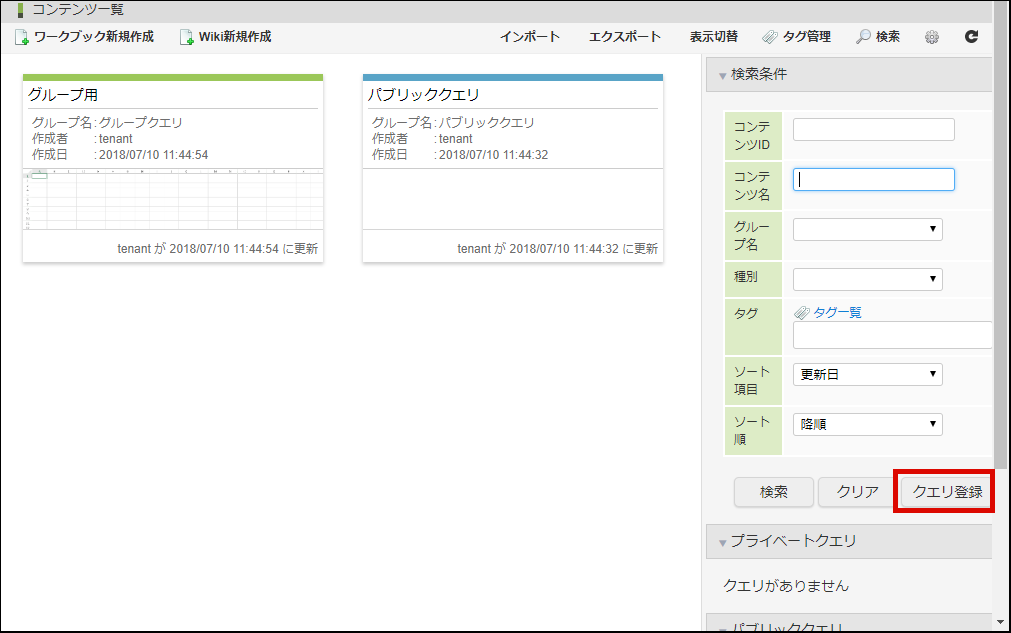
Task: Click the scrollbar down arrow
Action: 1000,622
